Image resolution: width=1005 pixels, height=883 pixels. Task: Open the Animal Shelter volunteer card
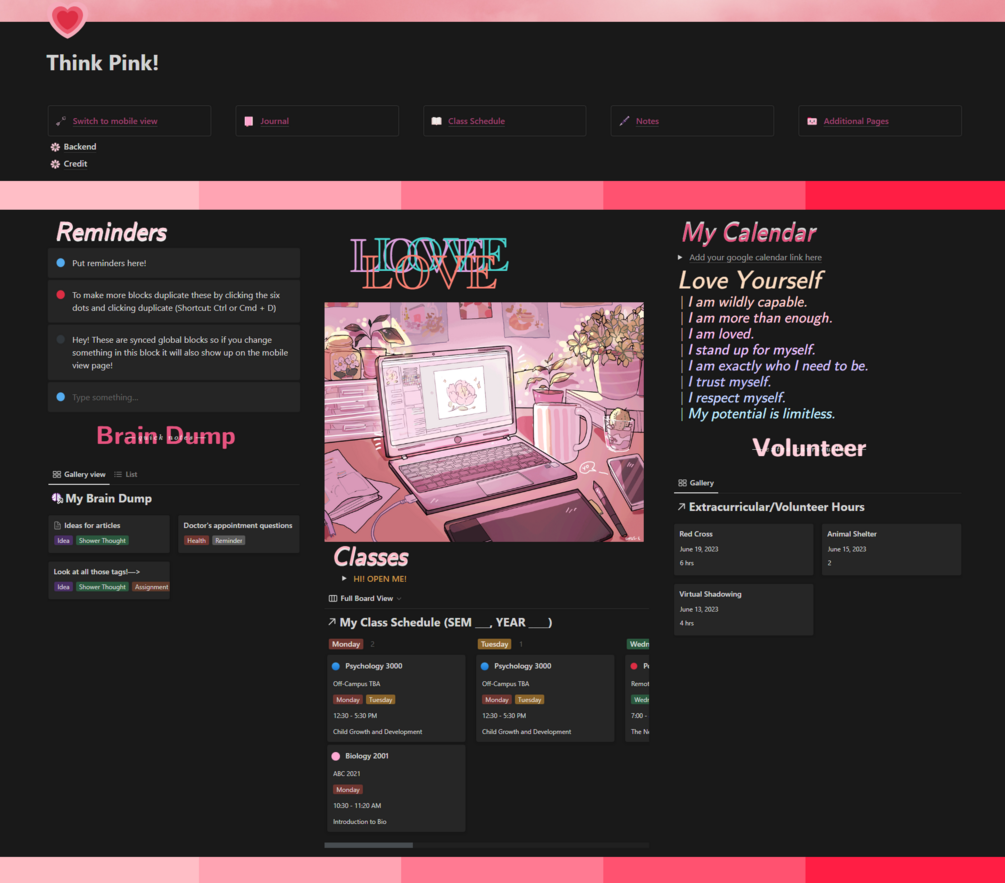892,549
